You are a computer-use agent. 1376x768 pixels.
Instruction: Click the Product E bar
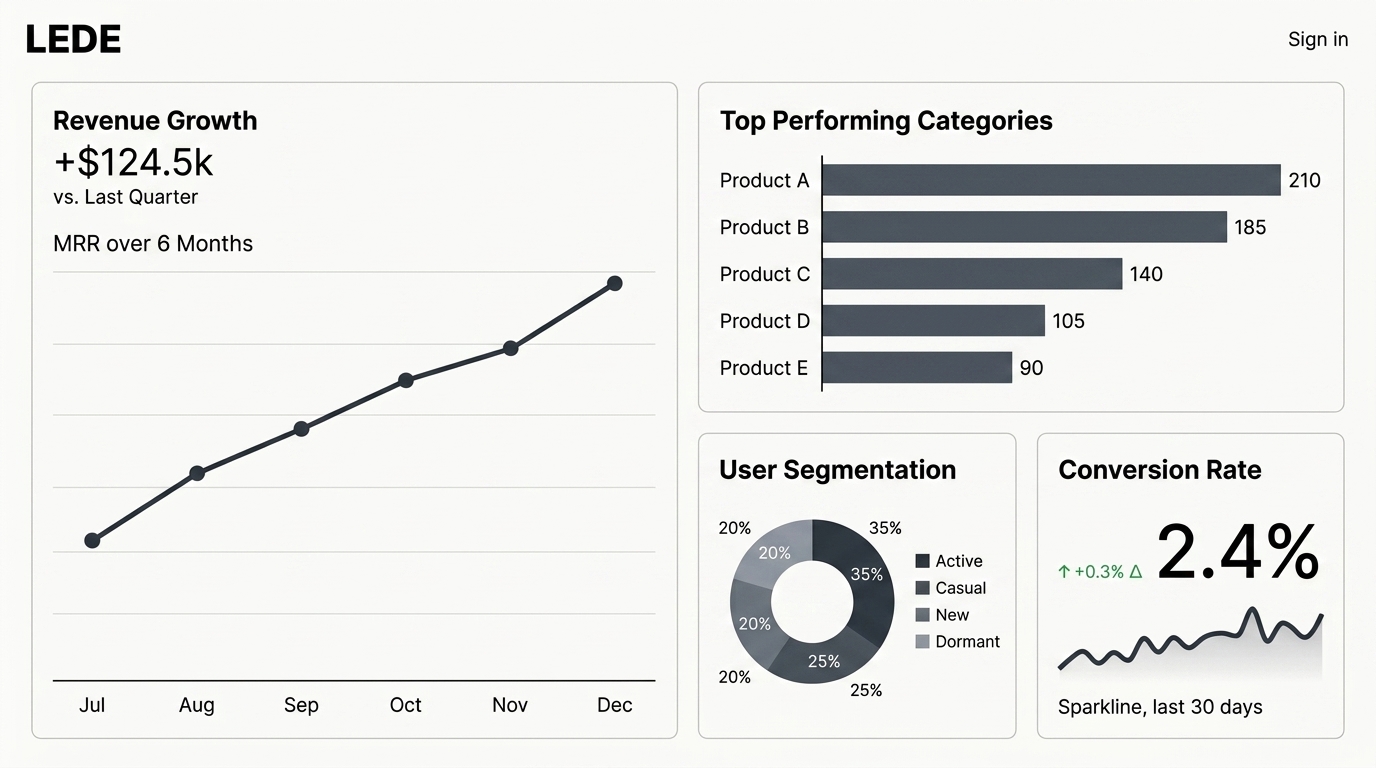point(917,368)
